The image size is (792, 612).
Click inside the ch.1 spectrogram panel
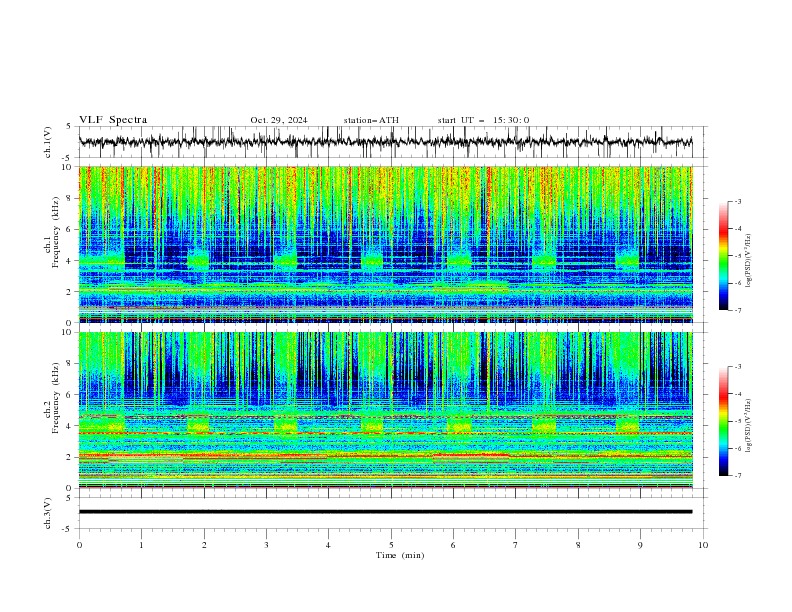(x=385, y=244)
